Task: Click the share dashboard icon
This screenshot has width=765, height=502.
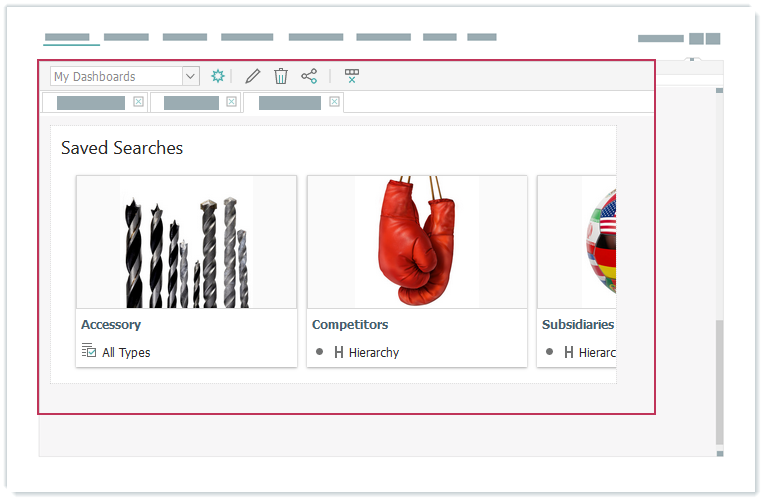Action: point(309,76)
